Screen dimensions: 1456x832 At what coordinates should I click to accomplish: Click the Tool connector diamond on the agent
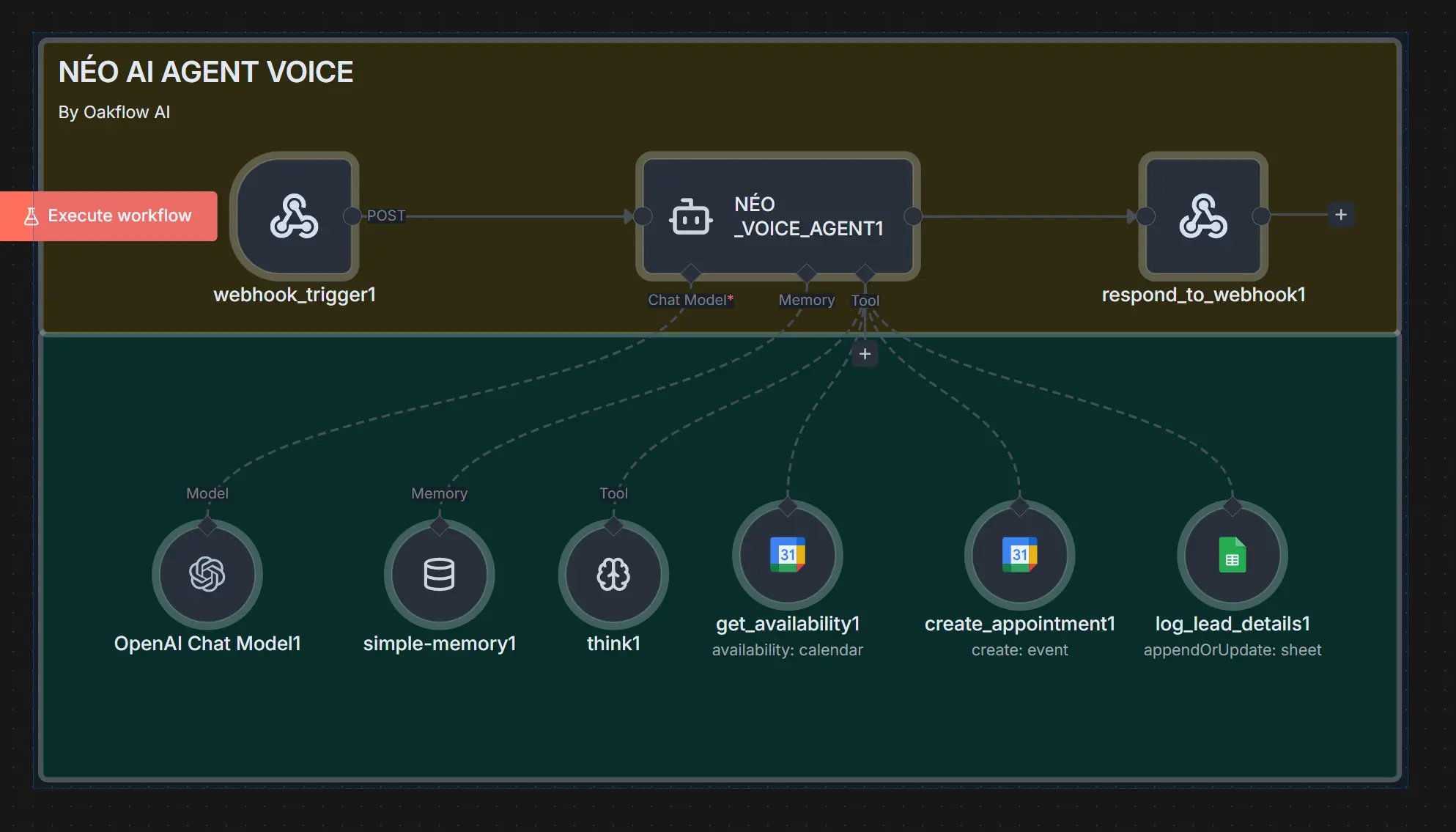[x=865, y=272]
